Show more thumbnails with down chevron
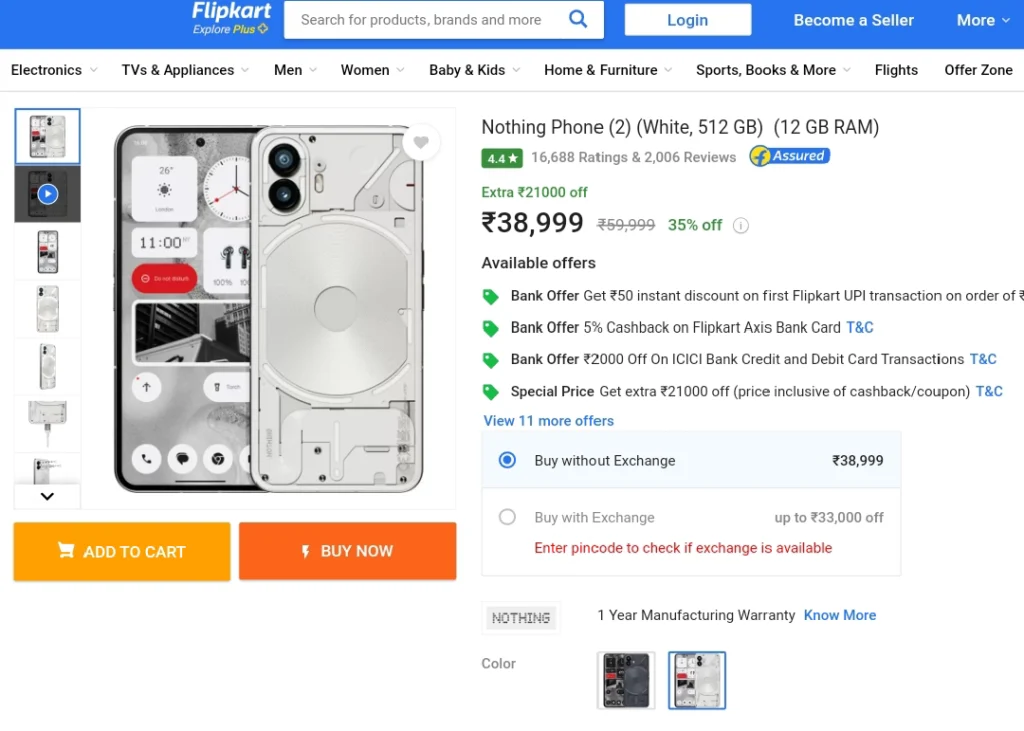Viewport: 1024px width, 731px height. point(47,496)
